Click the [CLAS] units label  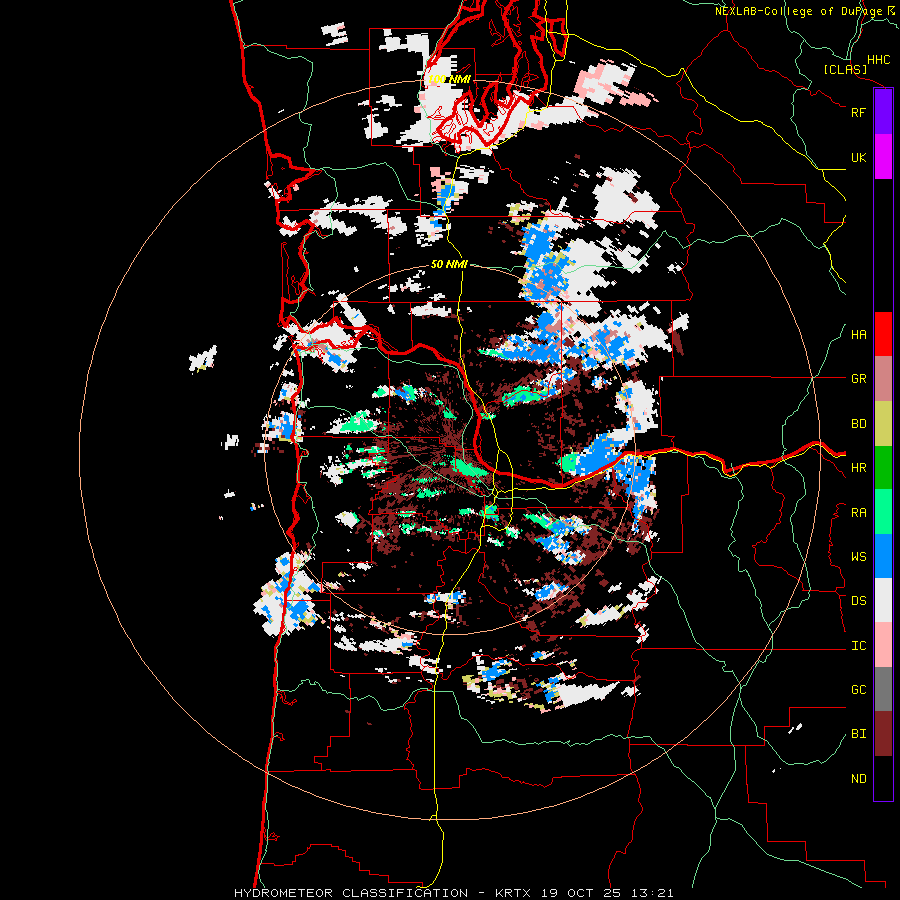coord(845,70)
